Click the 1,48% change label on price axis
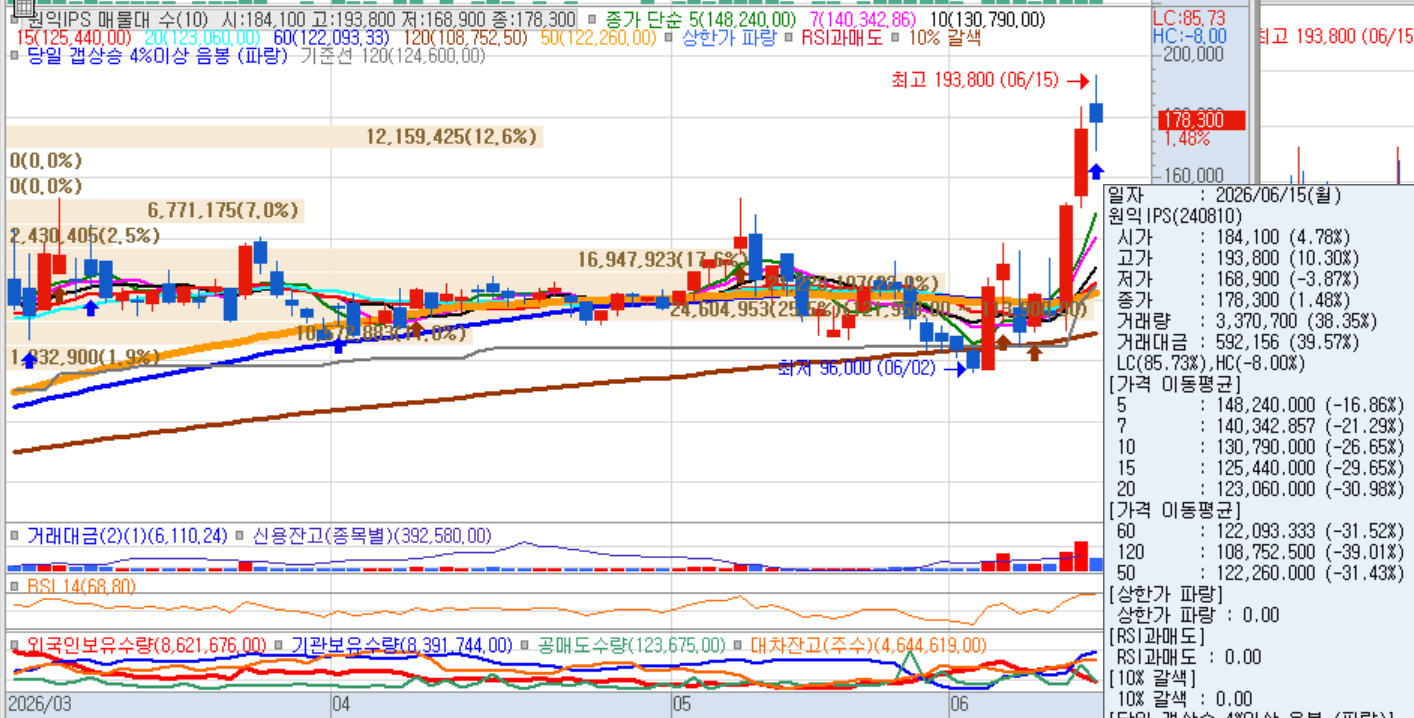Image resolution: width=1414 pixels, height=718 pixels. pyautogui.click(x=1187, y=138)
